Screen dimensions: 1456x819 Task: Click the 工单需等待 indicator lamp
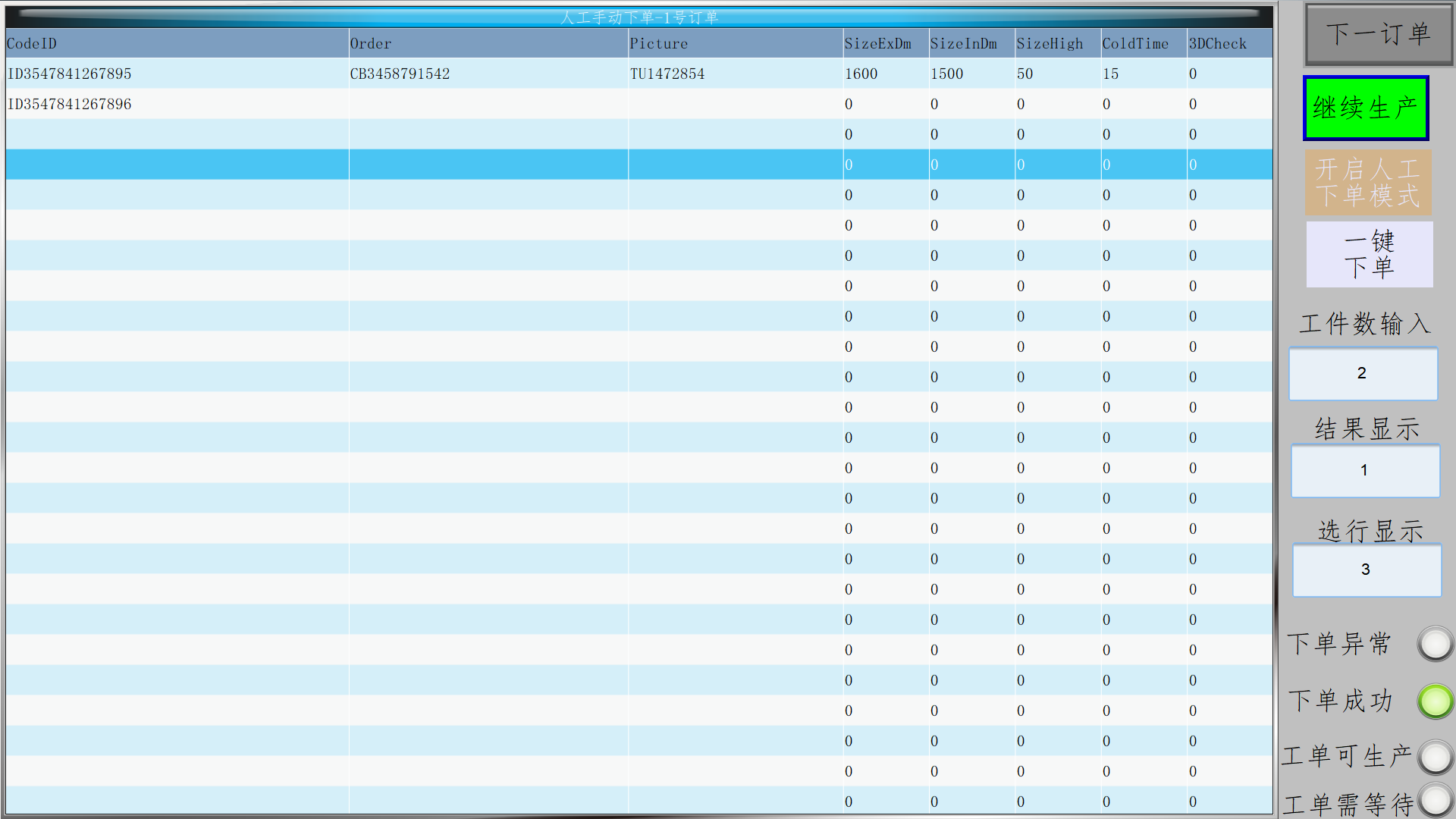(x=1435, y=799)
